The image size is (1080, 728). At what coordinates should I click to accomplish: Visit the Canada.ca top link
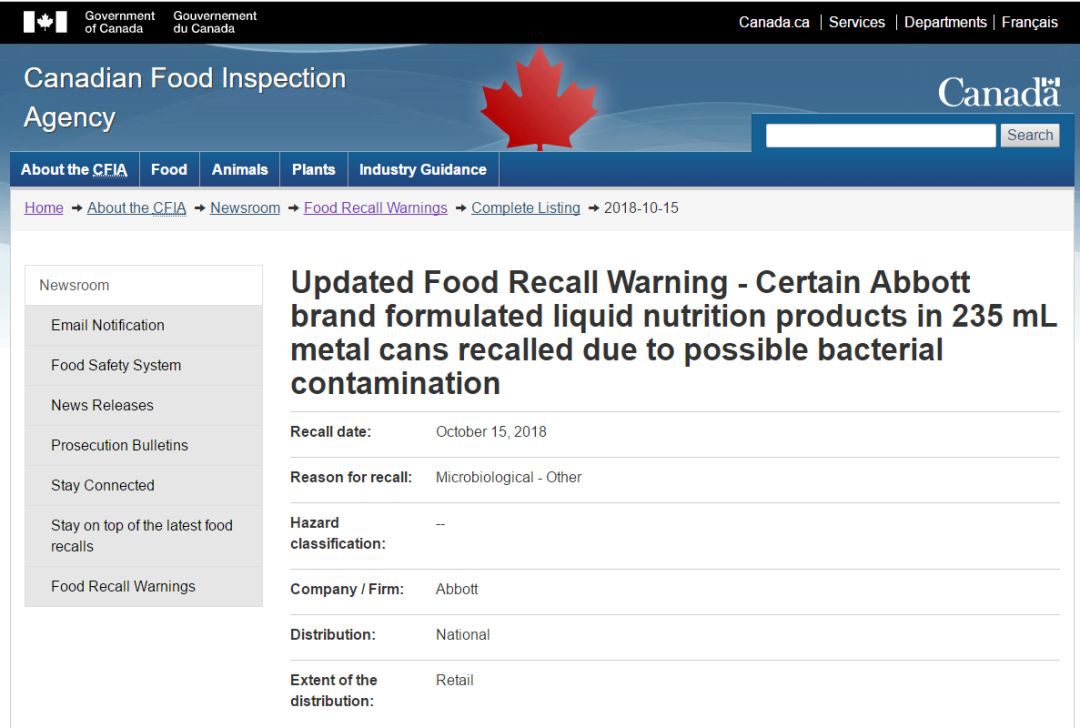(774, 22)
